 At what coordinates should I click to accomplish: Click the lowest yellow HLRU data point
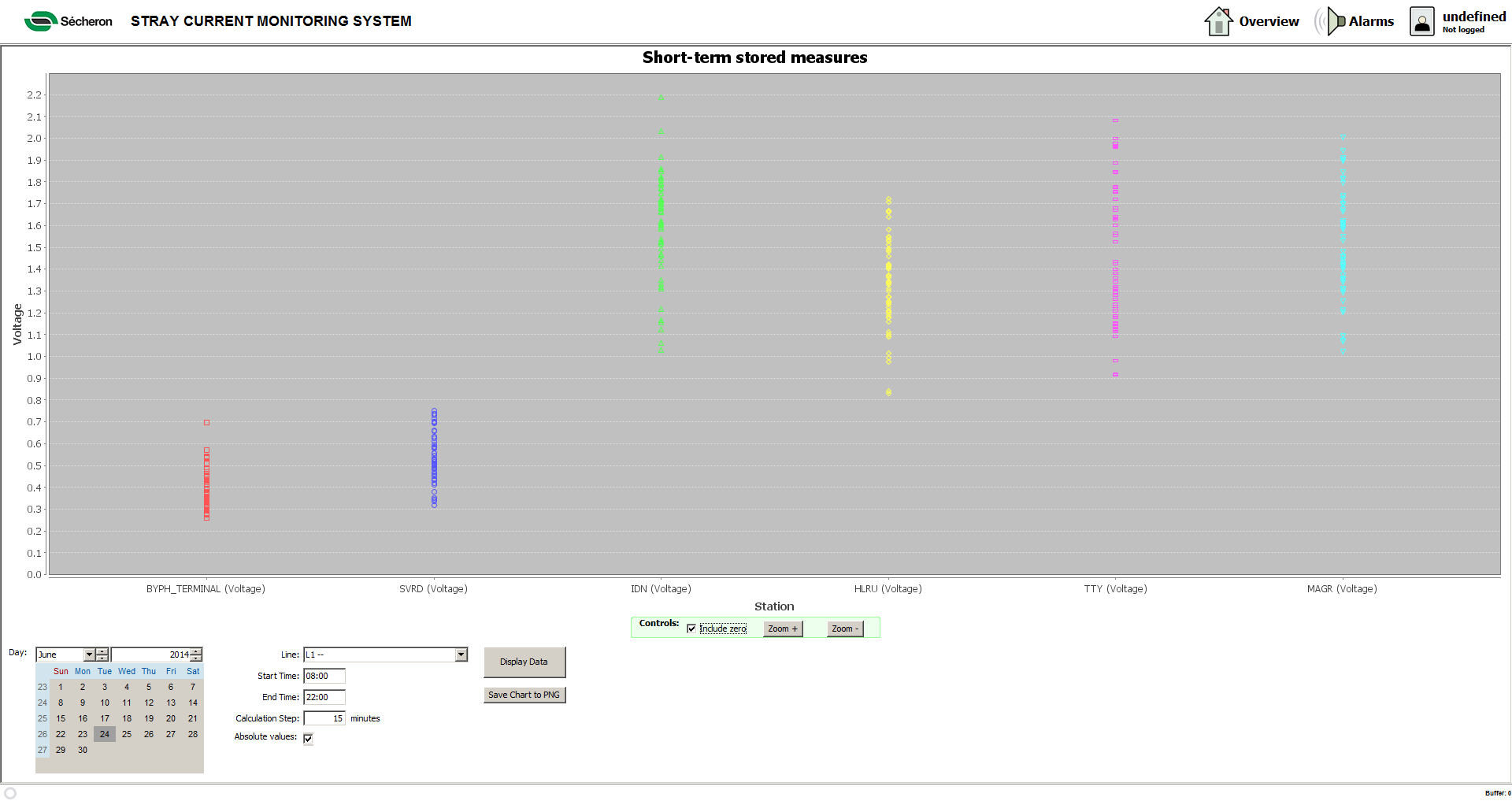coord(888,392)
